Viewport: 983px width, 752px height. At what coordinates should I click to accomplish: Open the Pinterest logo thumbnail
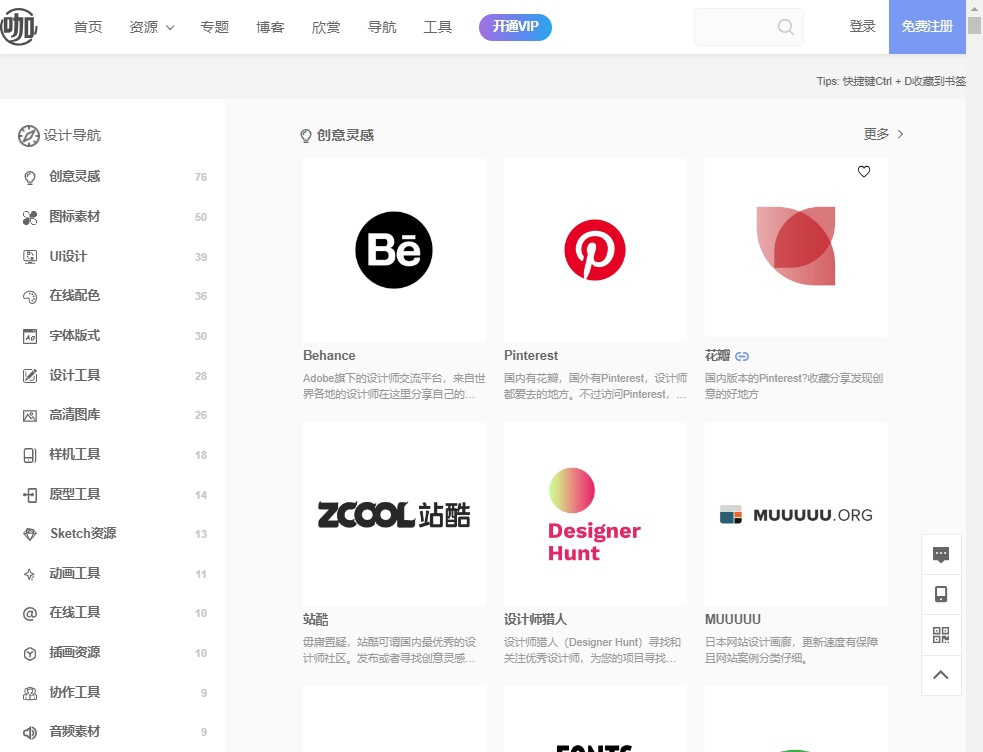coord(595,249)
